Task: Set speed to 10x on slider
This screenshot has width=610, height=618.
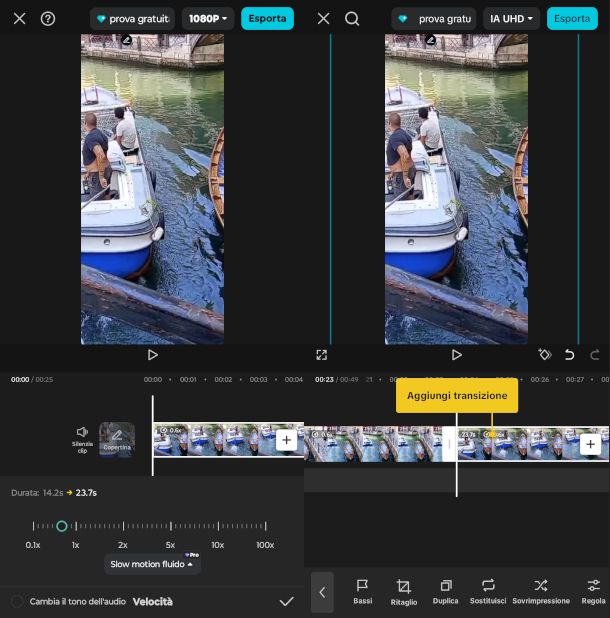Action: (x=218, y=526)
